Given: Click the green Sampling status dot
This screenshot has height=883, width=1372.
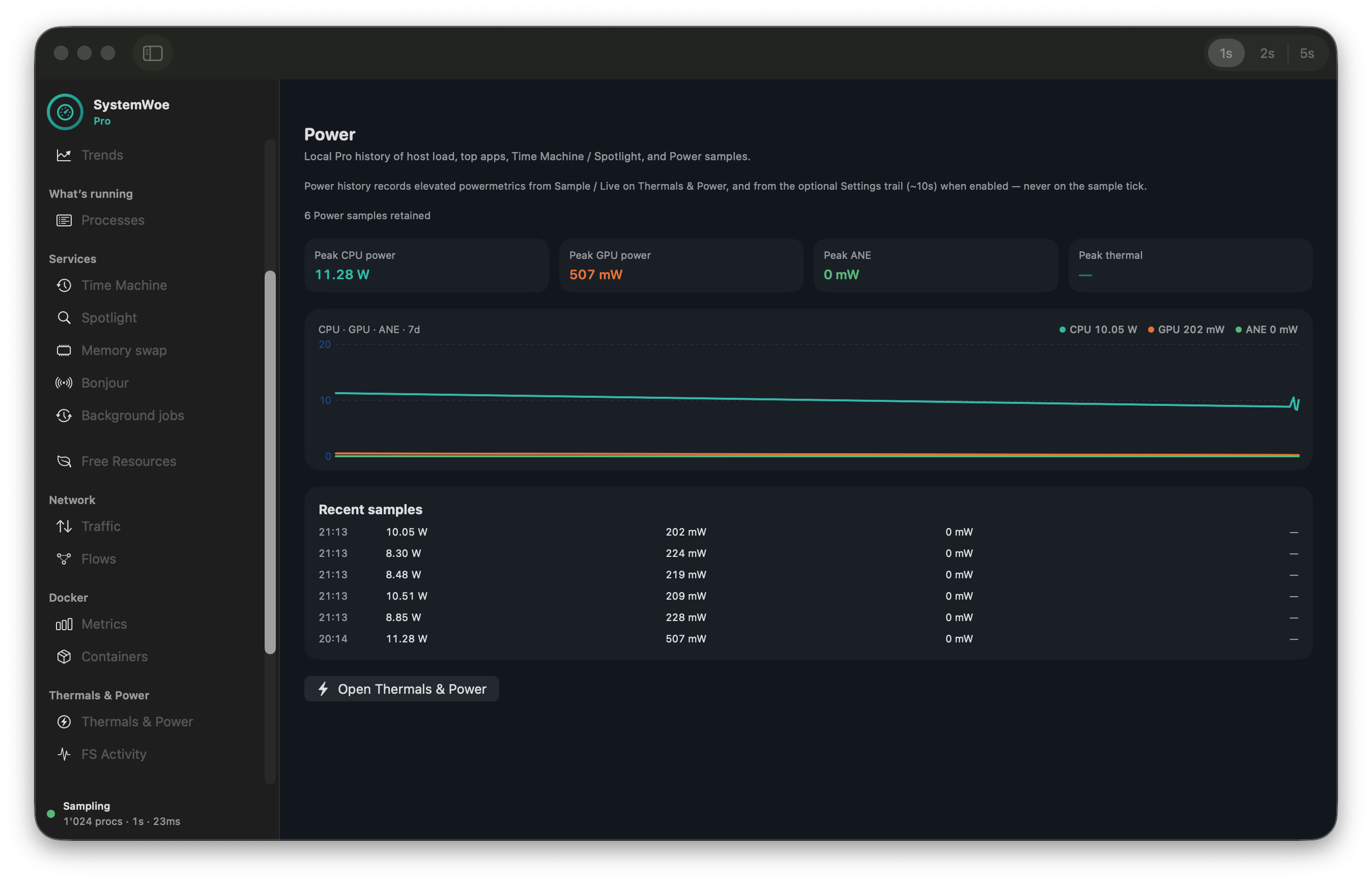Looking at the screenshot, I should point(51,814).
